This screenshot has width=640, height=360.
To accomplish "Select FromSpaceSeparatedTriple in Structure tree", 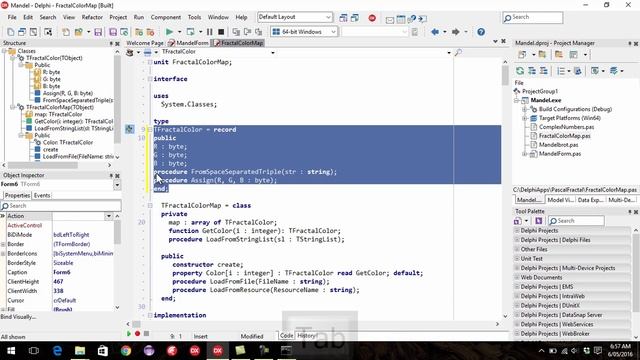I will [78, 100].
